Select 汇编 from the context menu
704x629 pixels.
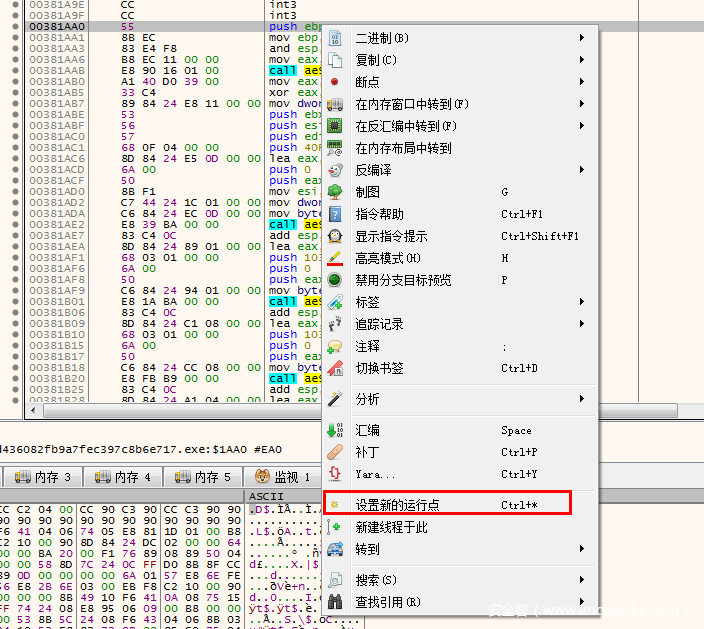(368, 430)
